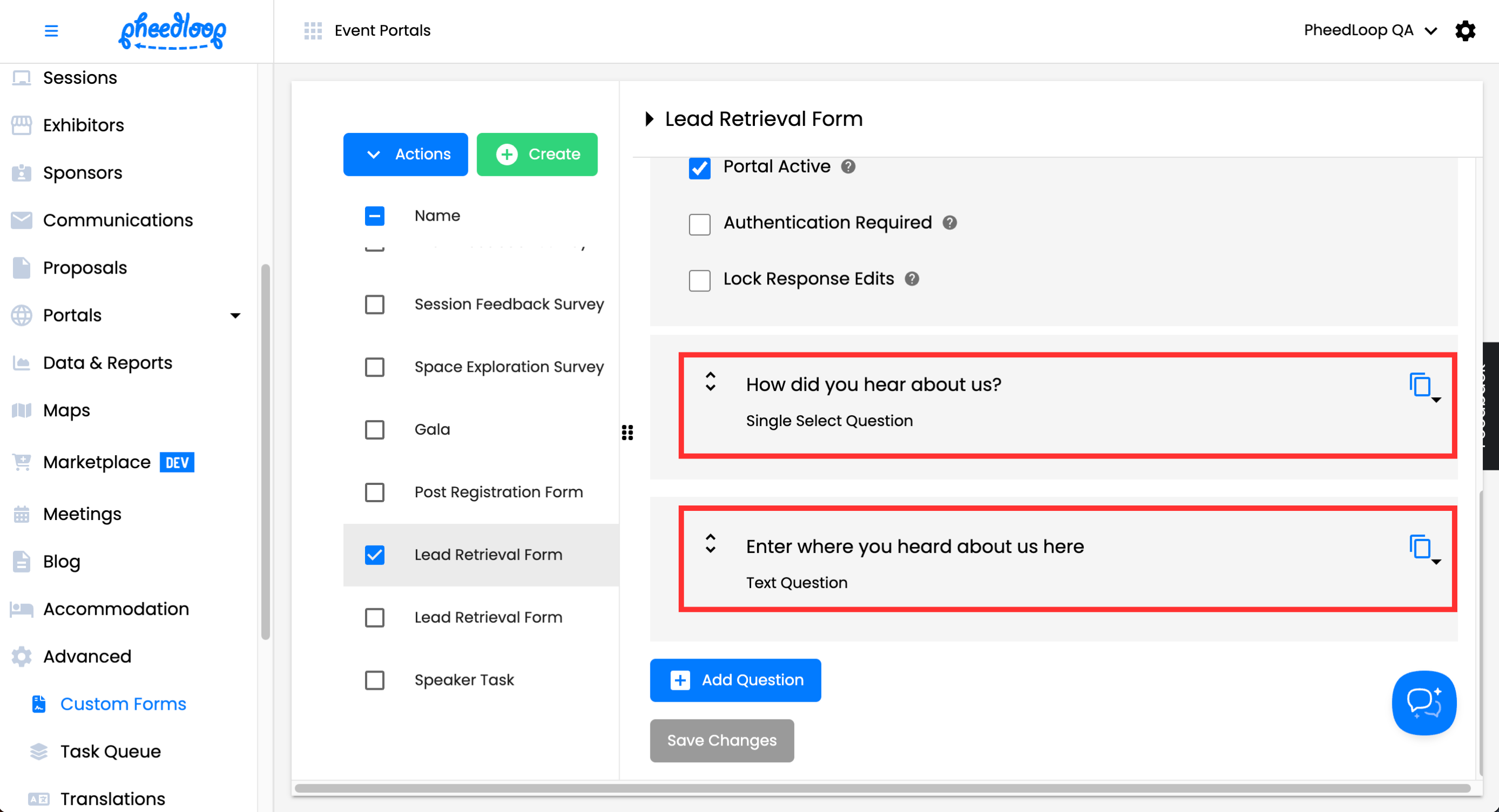Screen dimensions: 1499x812
Task: Enable Authentication Required checkbox
Action: pyautogui.click(x=699, y=224)
